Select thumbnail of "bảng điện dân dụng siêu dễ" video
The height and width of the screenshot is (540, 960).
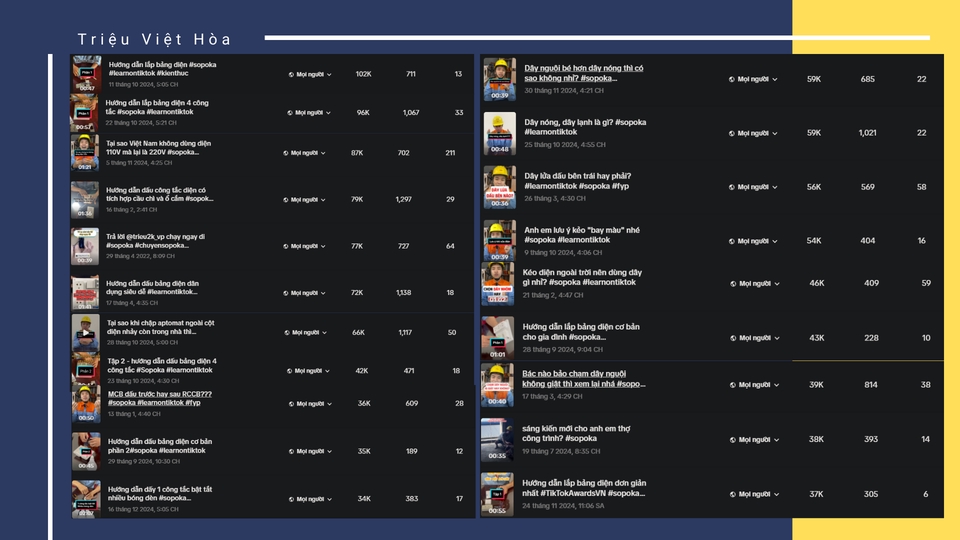tap(85, 293)
